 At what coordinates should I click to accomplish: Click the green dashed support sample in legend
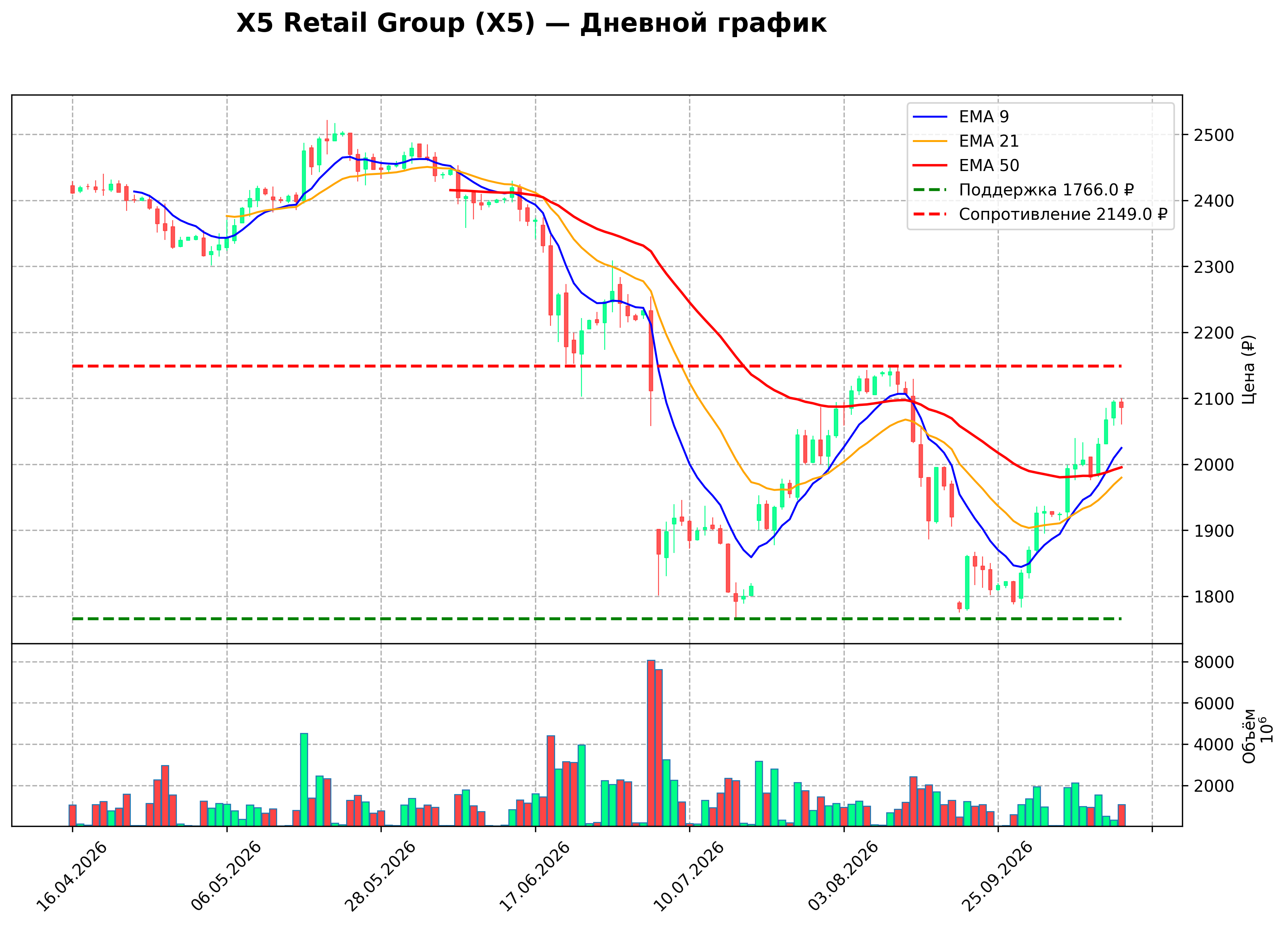point(930,190)
